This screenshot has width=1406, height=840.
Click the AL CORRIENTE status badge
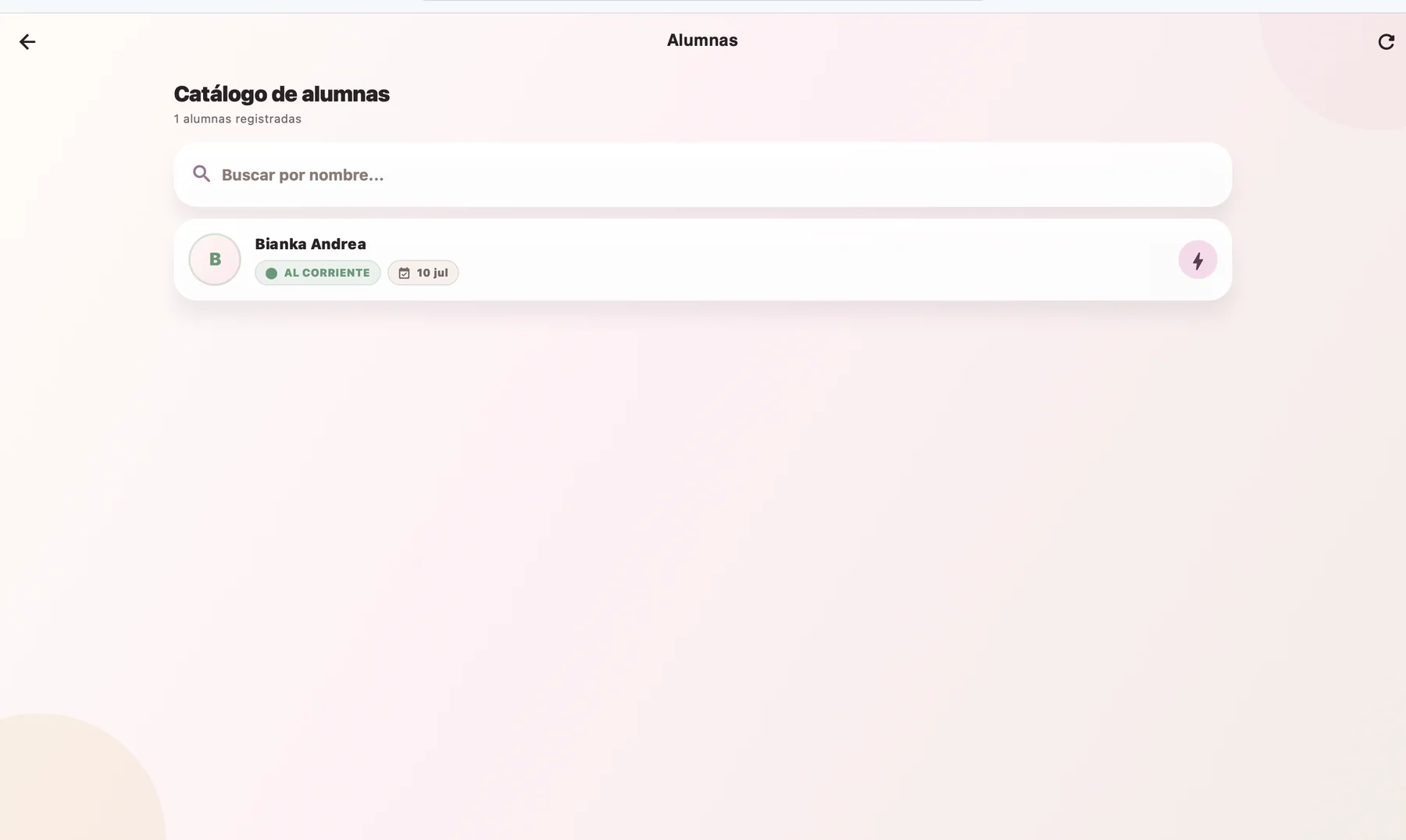tap(318, 273)
